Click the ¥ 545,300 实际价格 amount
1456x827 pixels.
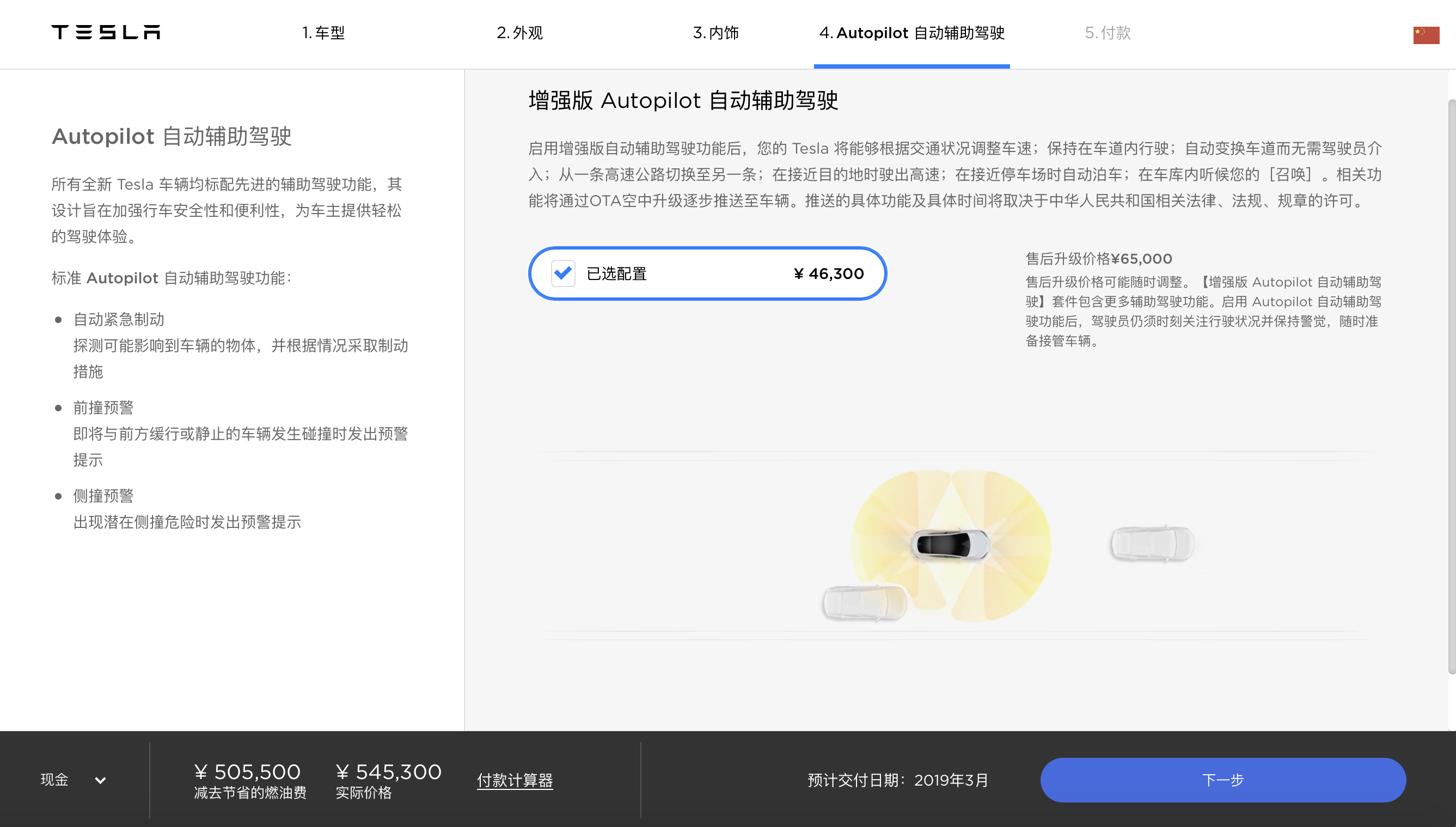pos(388,772)
